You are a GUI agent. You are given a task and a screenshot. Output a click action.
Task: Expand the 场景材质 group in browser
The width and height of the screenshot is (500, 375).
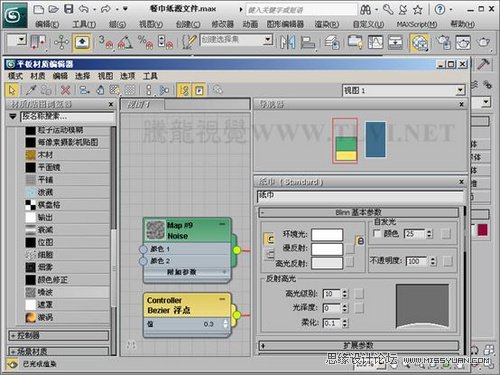[x=59, y=351]
